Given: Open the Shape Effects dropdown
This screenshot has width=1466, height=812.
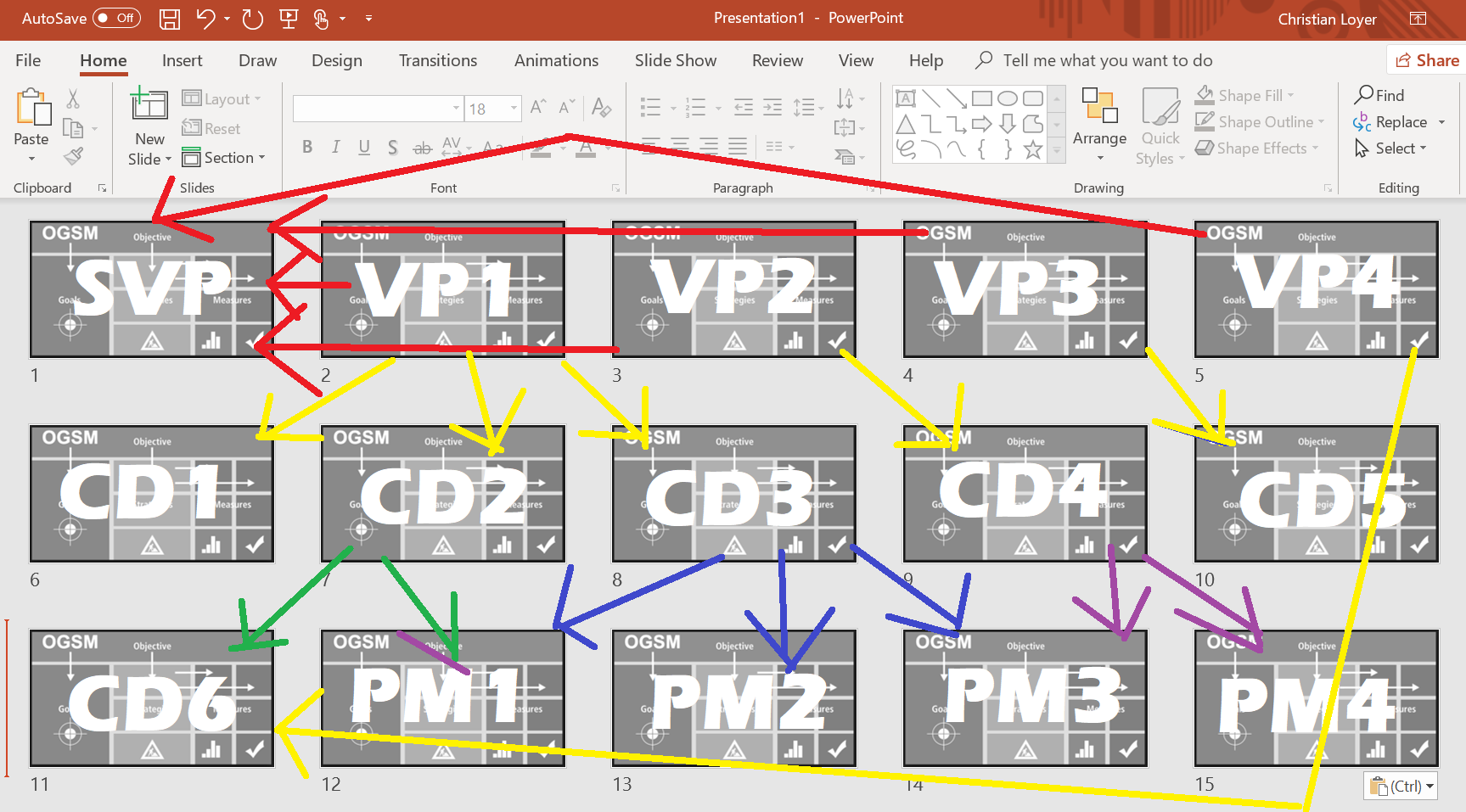Looking at the screenshot, I should pyautogui.click(x=1257, y=148).
